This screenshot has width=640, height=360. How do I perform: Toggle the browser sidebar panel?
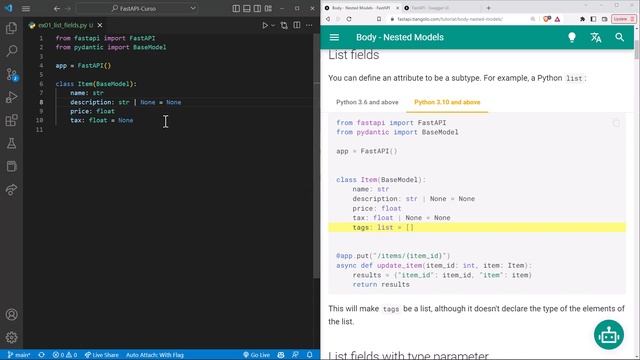(x=593, y=19)
